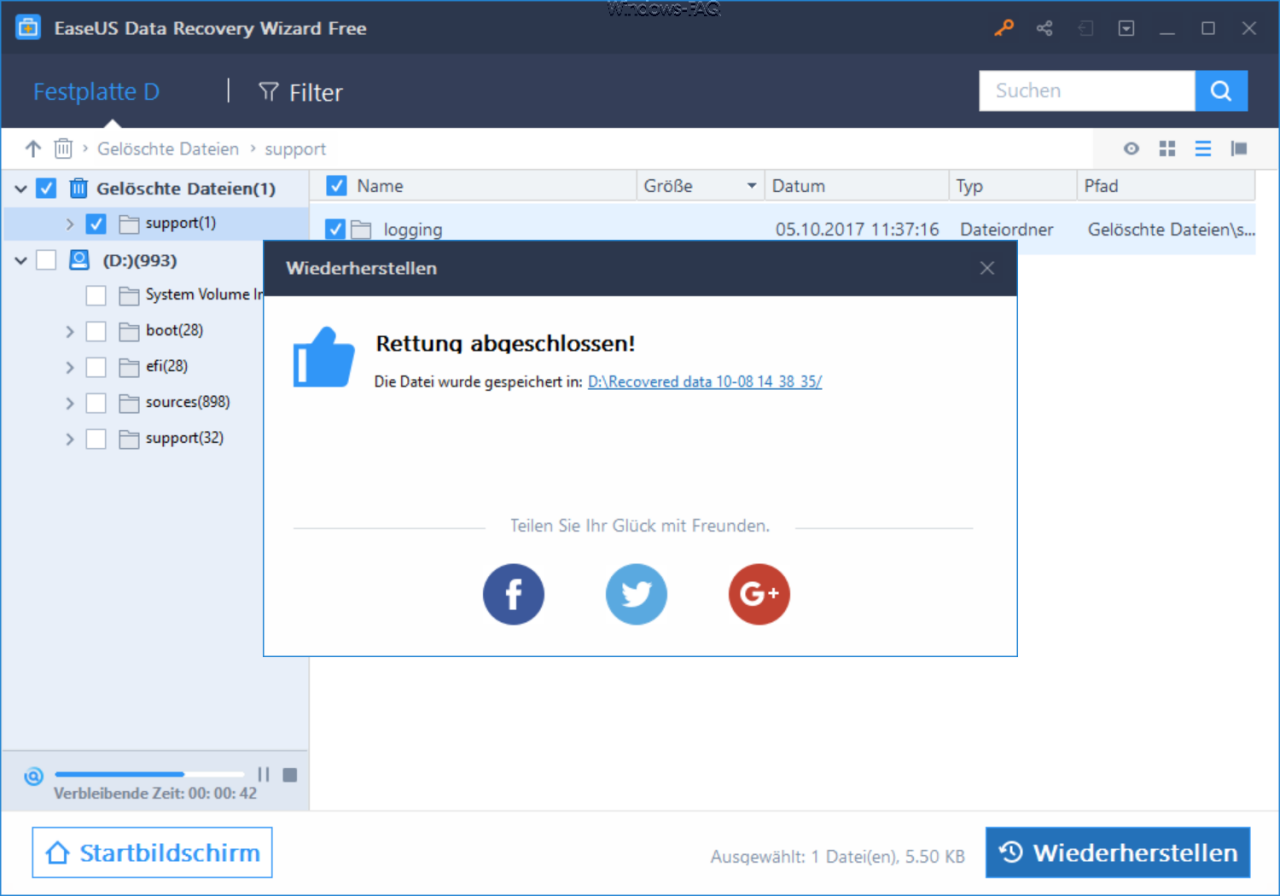This screenshot has width=1280, height=896.
Task: Expand the support(32) folder
Action: (x=70, y=439)
